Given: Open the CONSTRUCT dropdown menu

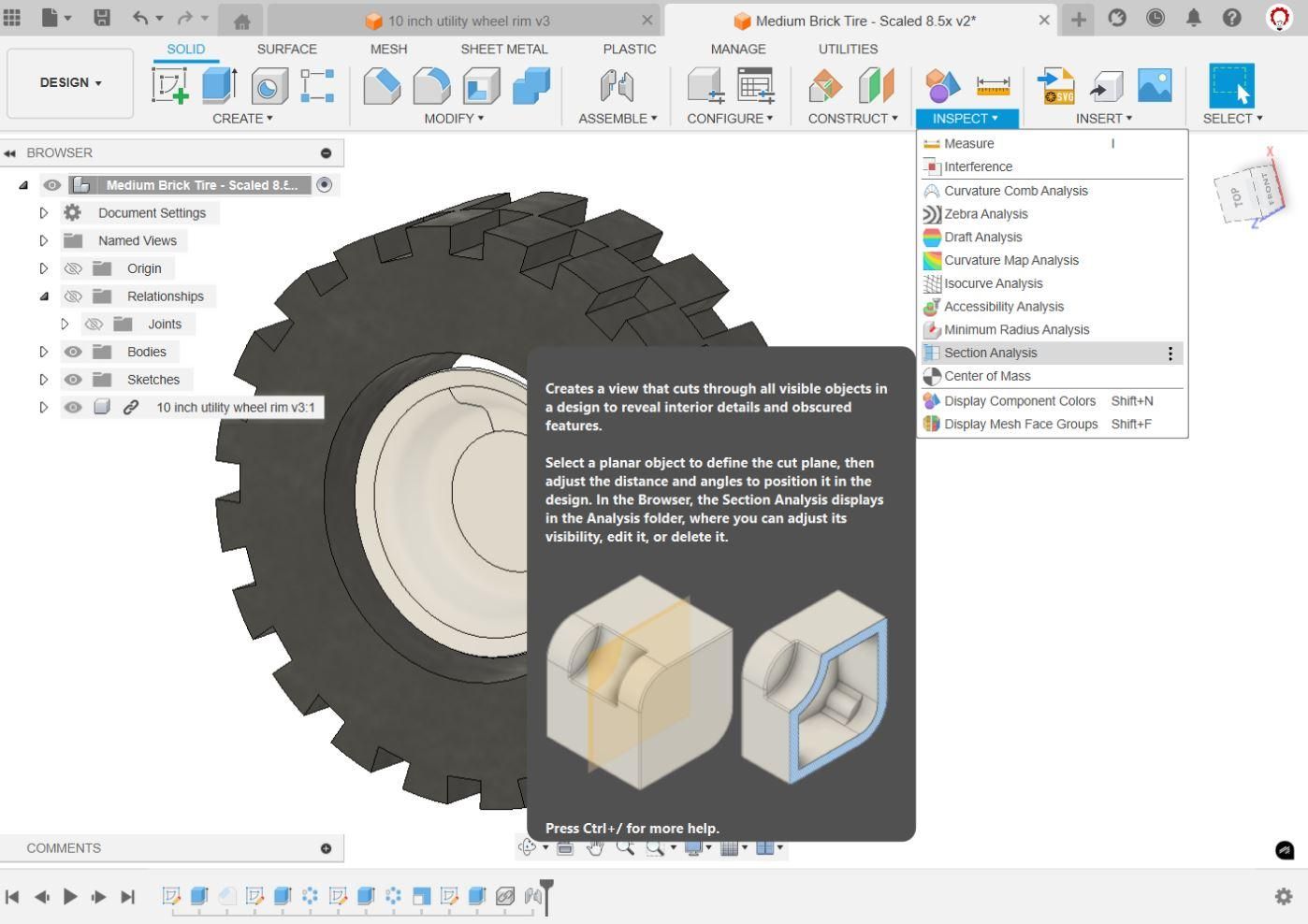Looking at the screenshot, I should tap(852, 119).
